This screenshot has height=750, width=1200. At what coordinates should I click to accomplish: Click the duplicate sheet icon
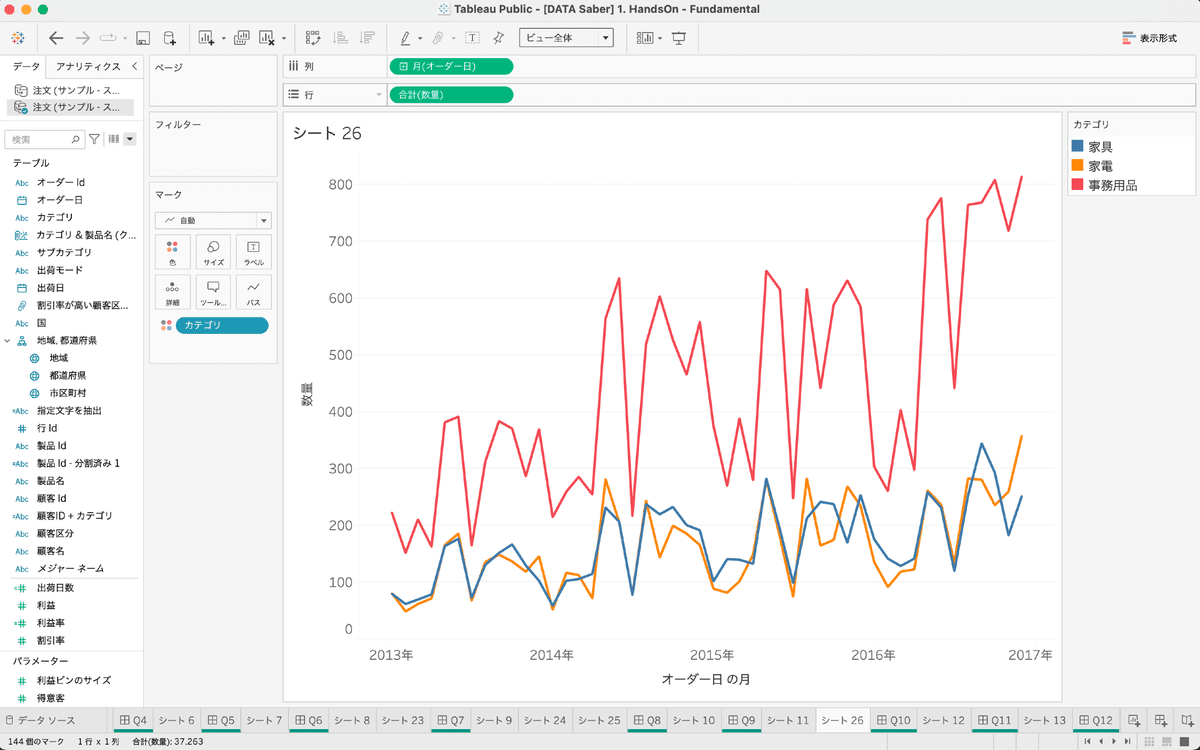click(241, 38)
